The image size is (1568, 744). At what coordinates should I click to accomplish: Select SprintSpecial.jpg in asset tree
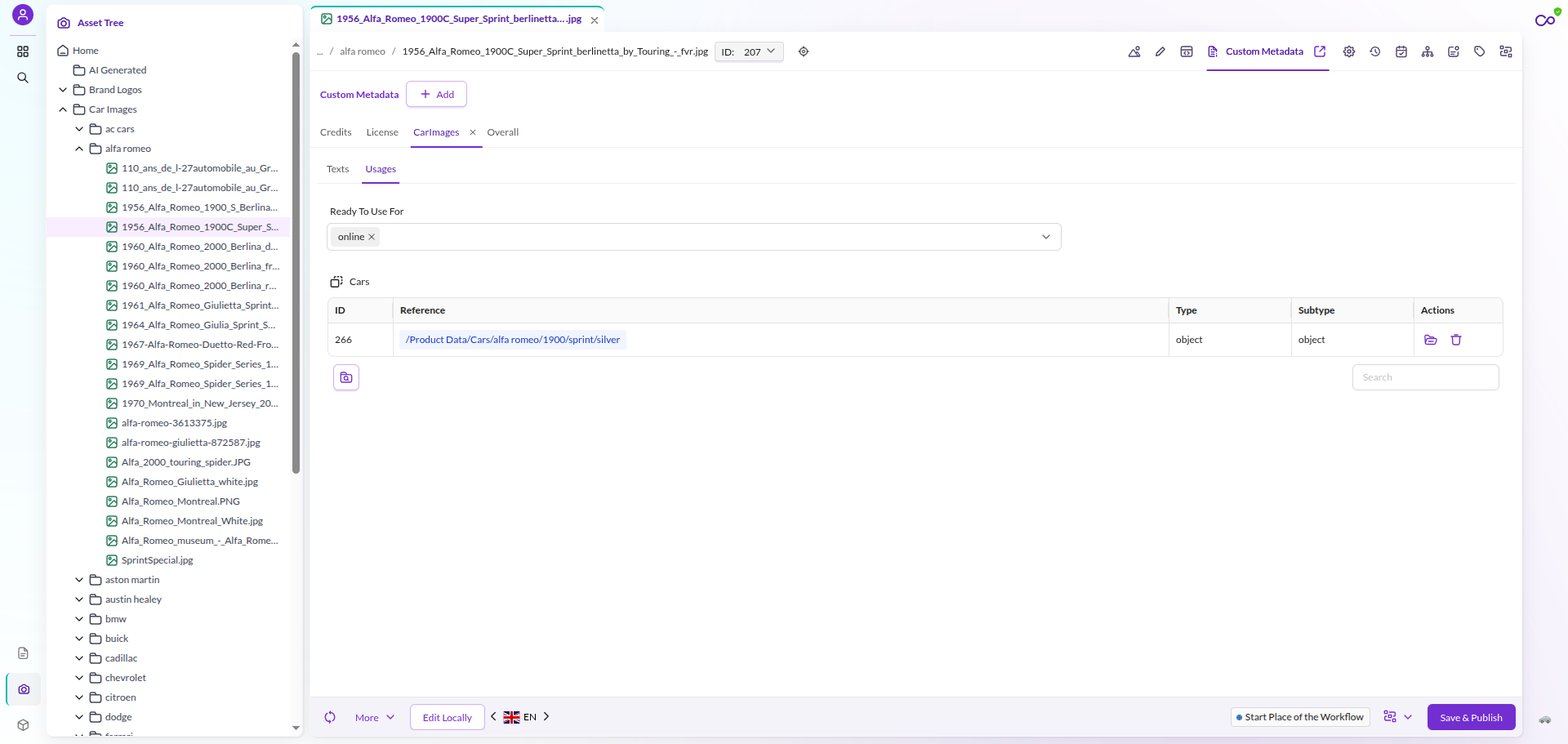tap(158, 560)
